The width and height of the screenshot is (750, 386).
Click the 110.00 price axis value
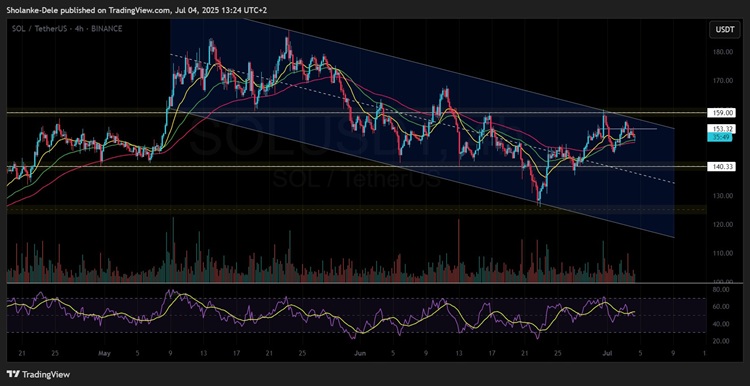(722, 253)
